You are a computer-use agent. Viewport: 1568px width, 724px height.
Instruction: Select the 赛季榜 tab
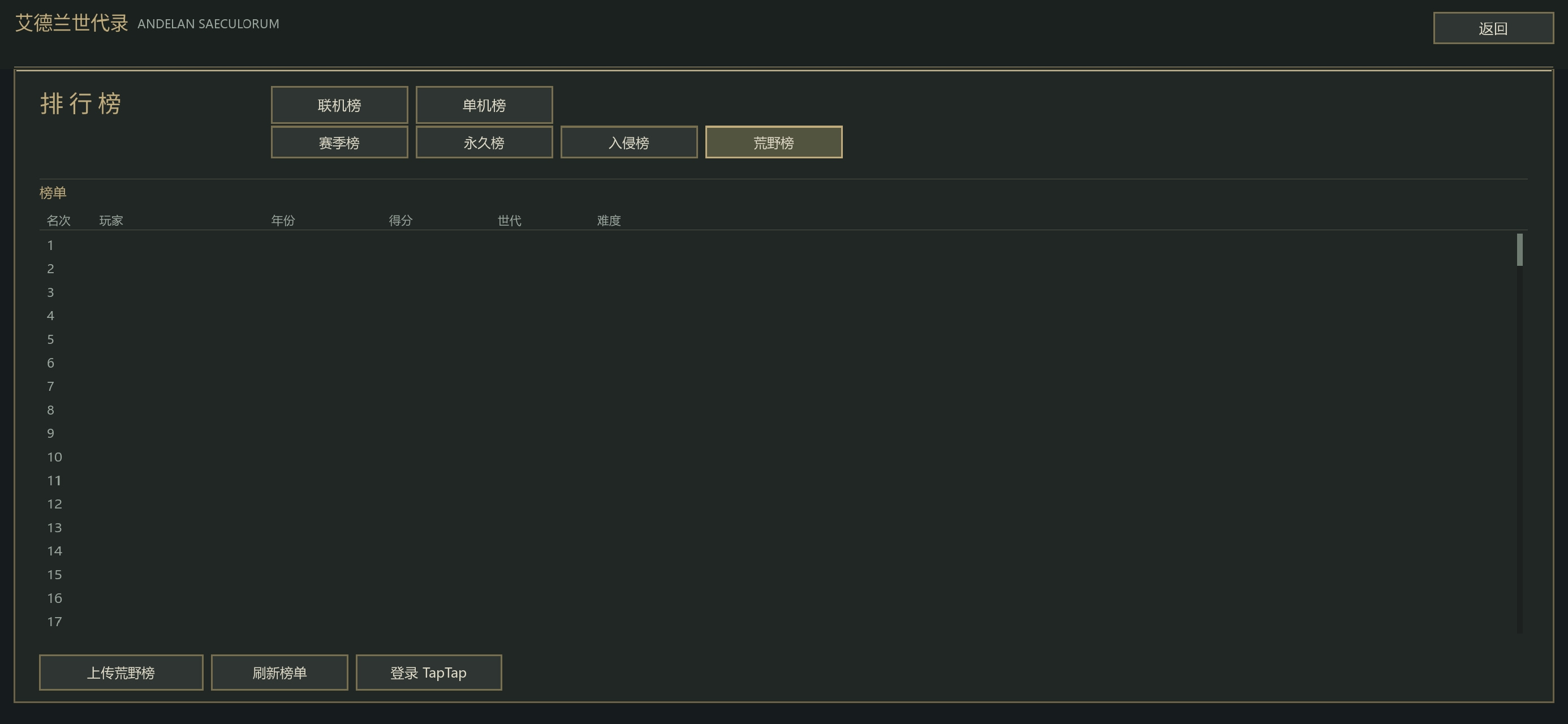coord(339,143)
